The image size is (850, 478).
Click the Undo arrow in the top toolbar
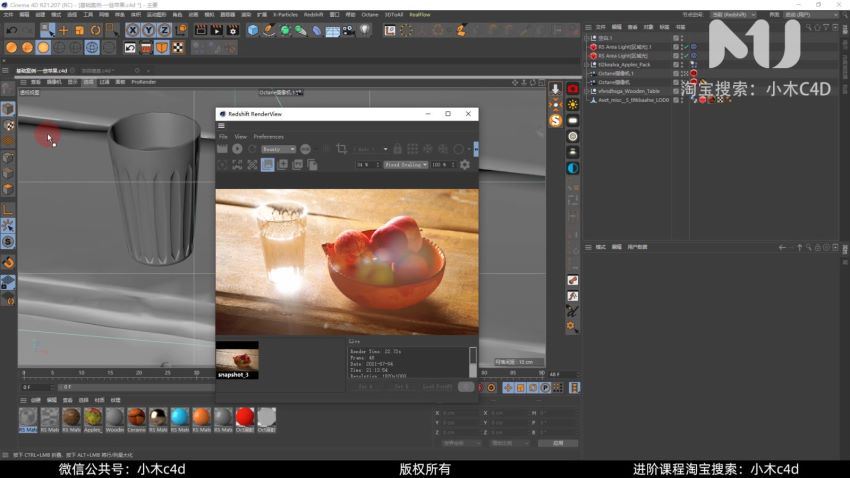pos(11,30)
